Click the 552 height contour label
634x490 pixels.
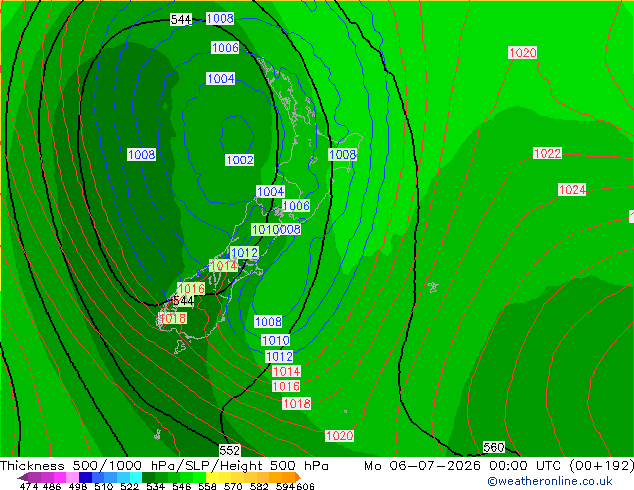click(x=230, y=450)
